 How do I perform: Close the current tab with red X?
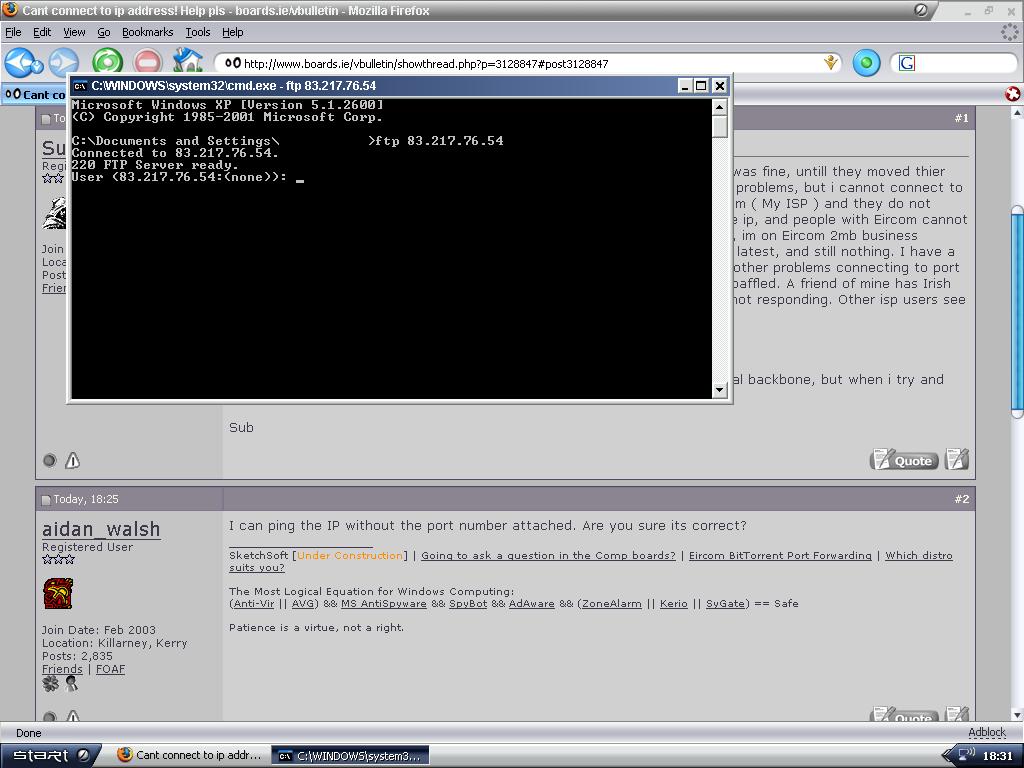click(x=1012, y=95)
